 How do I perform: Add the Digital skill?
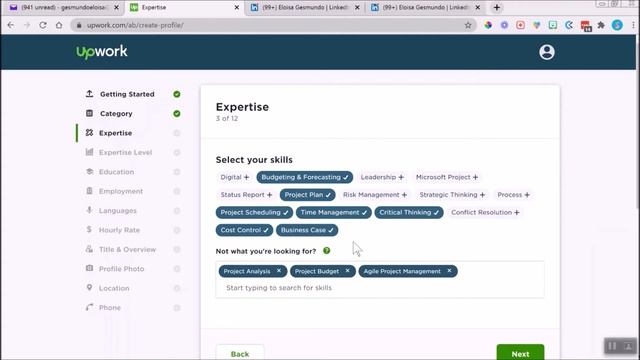(234, 177)
